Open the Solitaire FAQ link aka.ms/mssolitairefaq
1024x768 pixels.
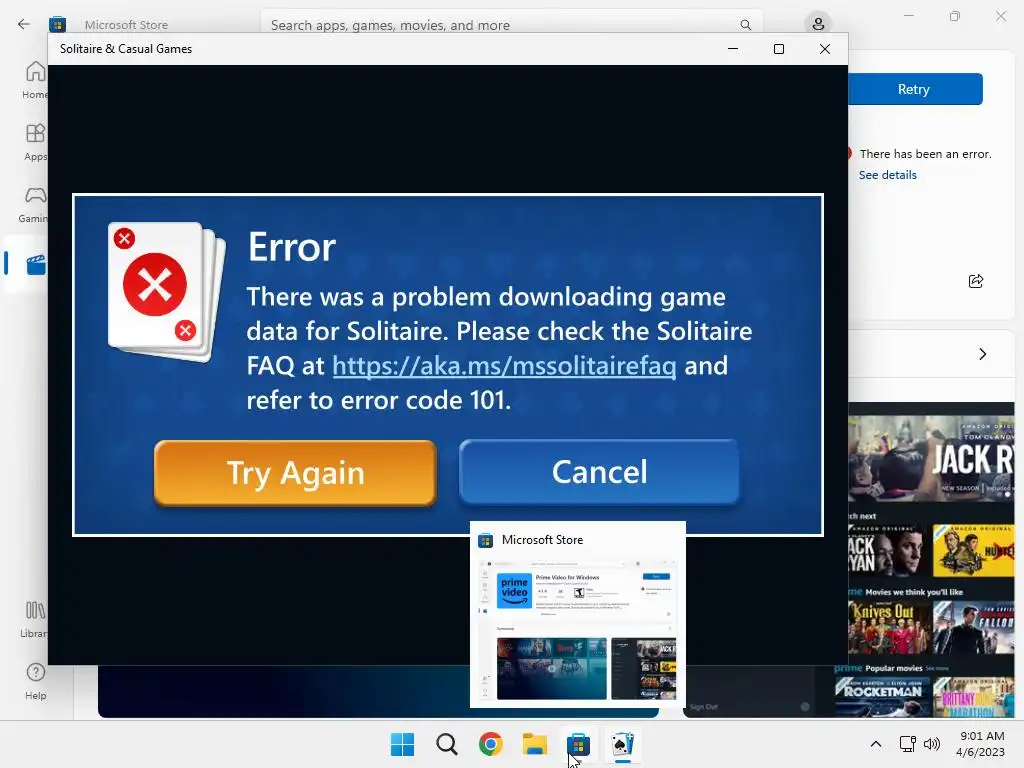point(504,366)
